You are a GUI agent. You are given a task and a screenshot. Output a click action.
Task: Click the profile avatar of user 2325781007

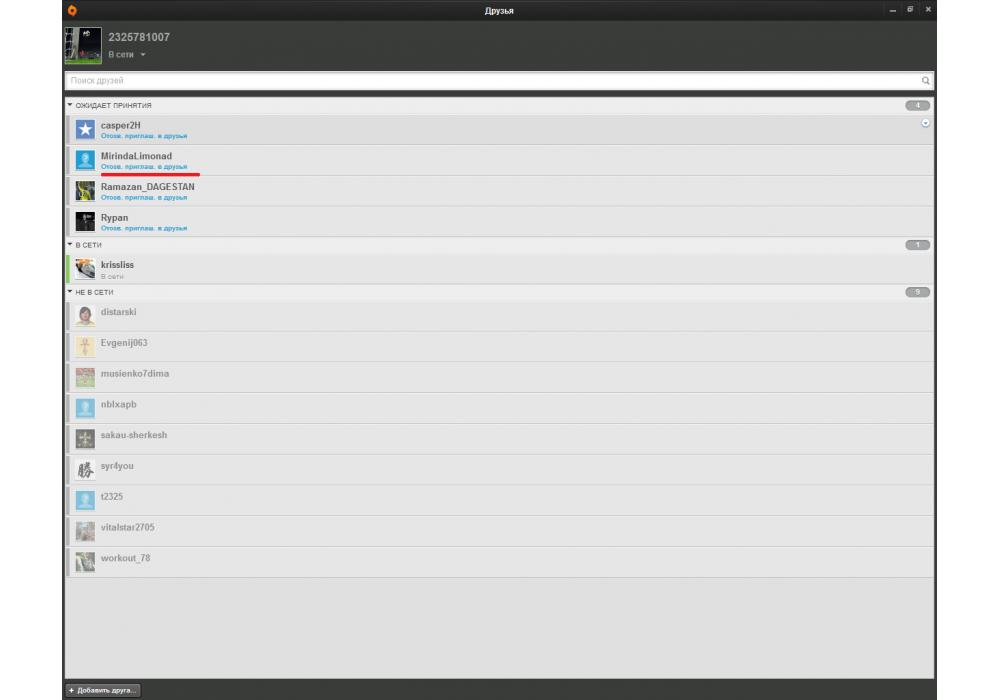(83, 45)
